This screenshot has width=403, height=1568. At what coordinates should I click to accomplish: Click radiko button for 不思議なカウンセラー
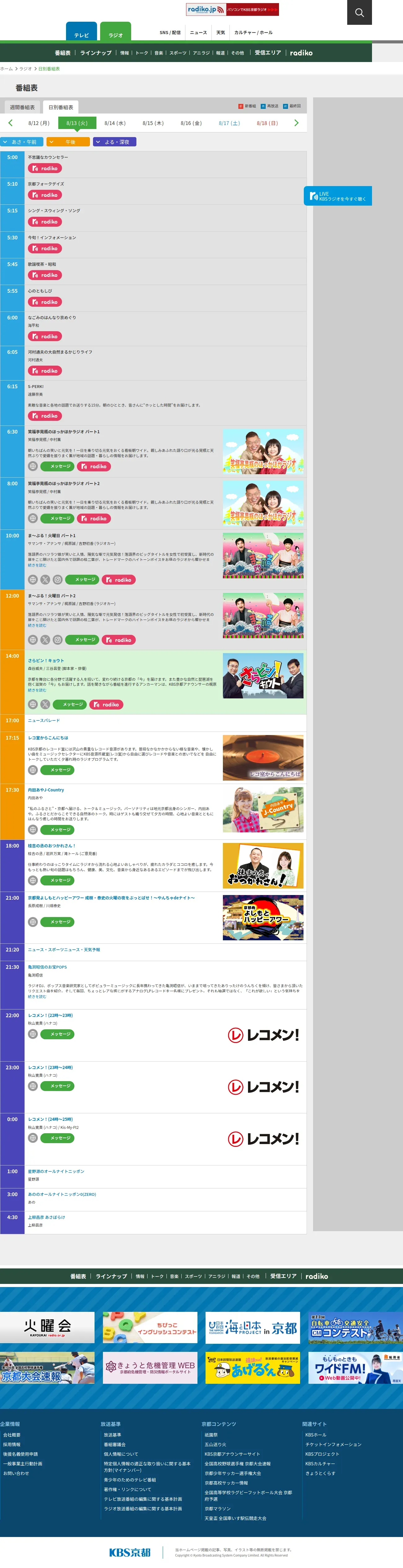pyautogui.click(x=45, y=169)
